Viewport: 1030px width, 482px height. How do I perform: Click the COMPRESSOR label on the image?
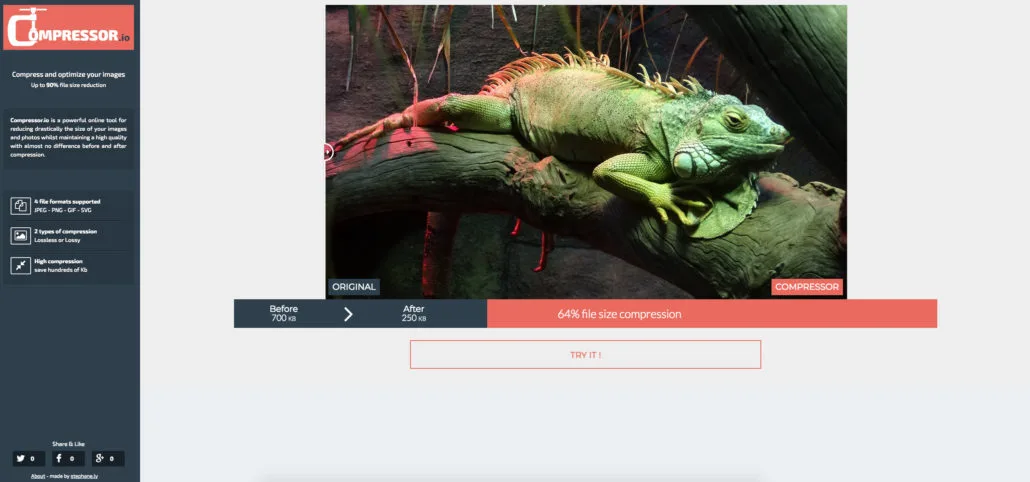point(807,287)
